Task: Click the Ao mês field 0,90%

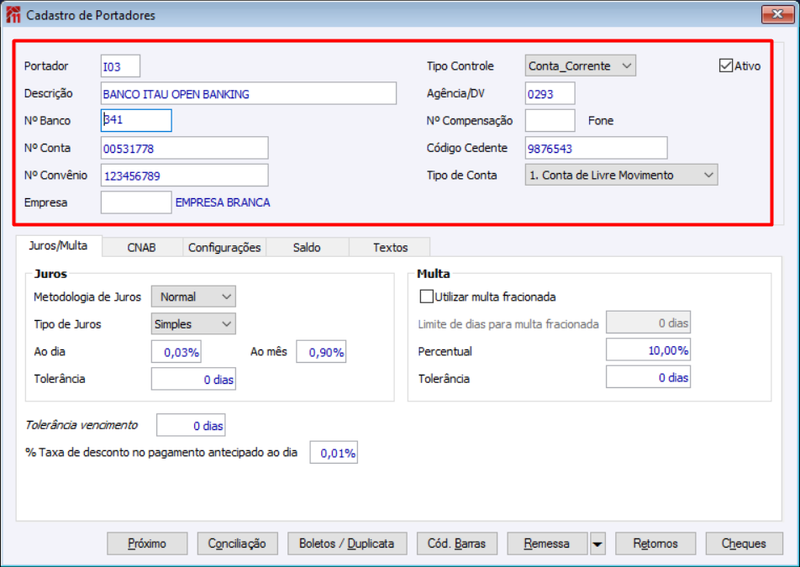Action: pyautogui.click(x=321, y=352)
